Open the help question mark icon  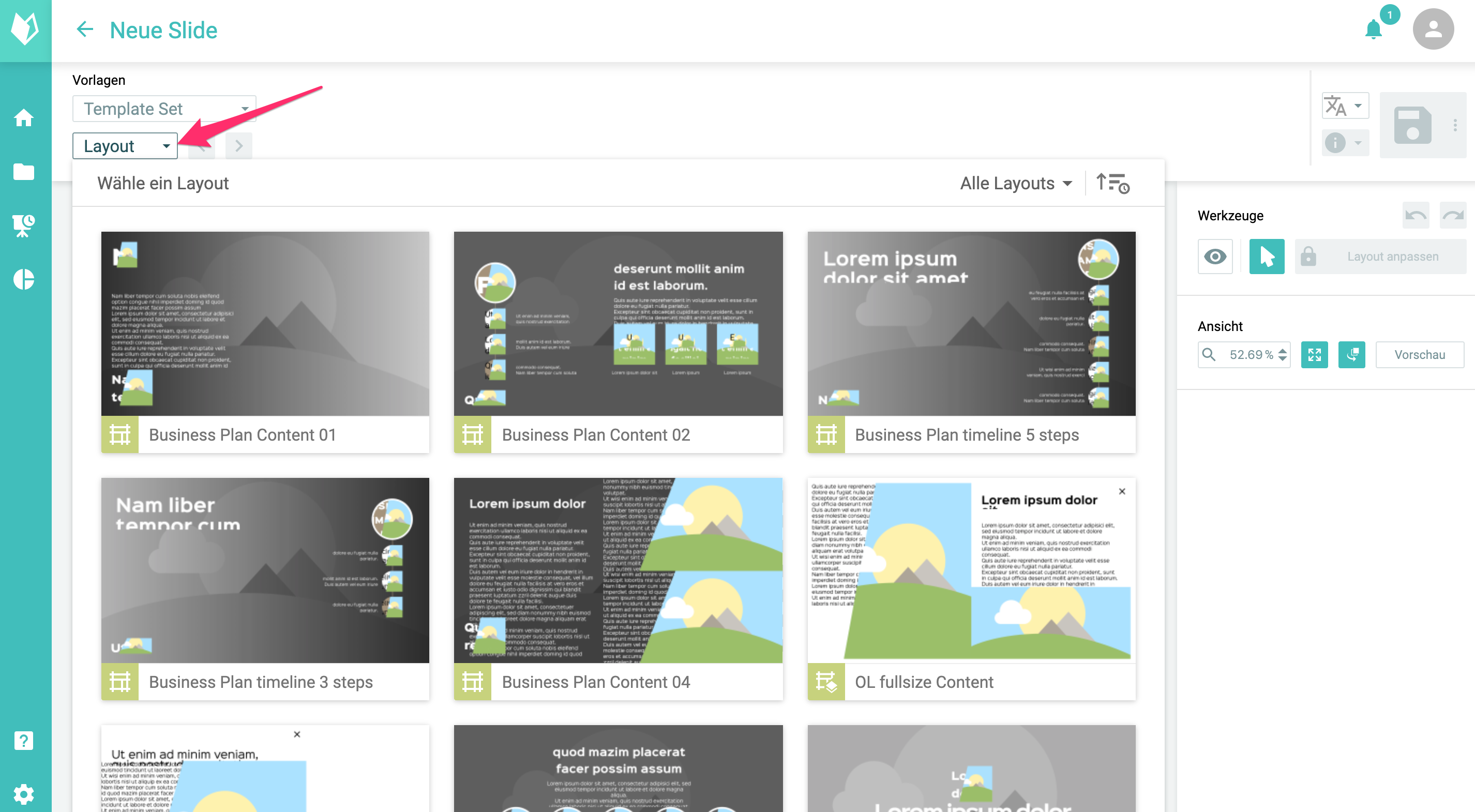[23, 741]
